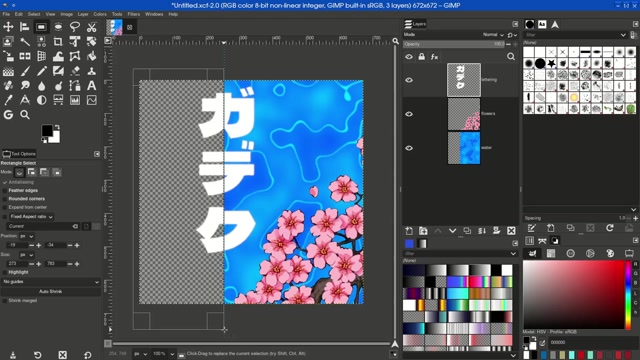Open the Fixed Aspect ratio dropdown

(x=31, y=217)
